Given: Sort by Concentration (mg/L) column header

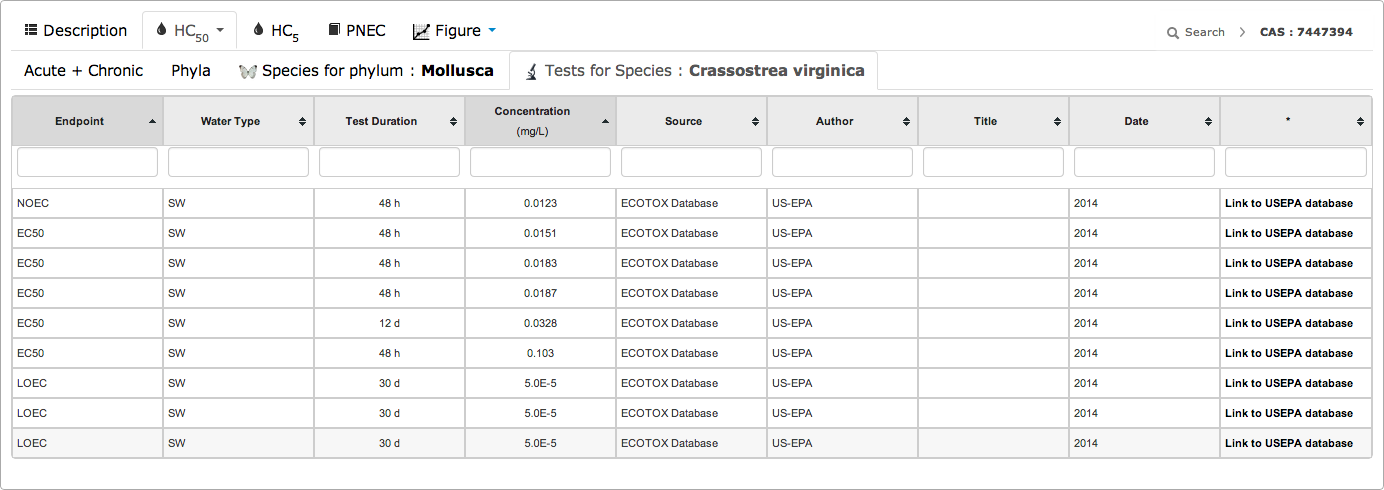Looking at the screenshot, I should 532,121.
